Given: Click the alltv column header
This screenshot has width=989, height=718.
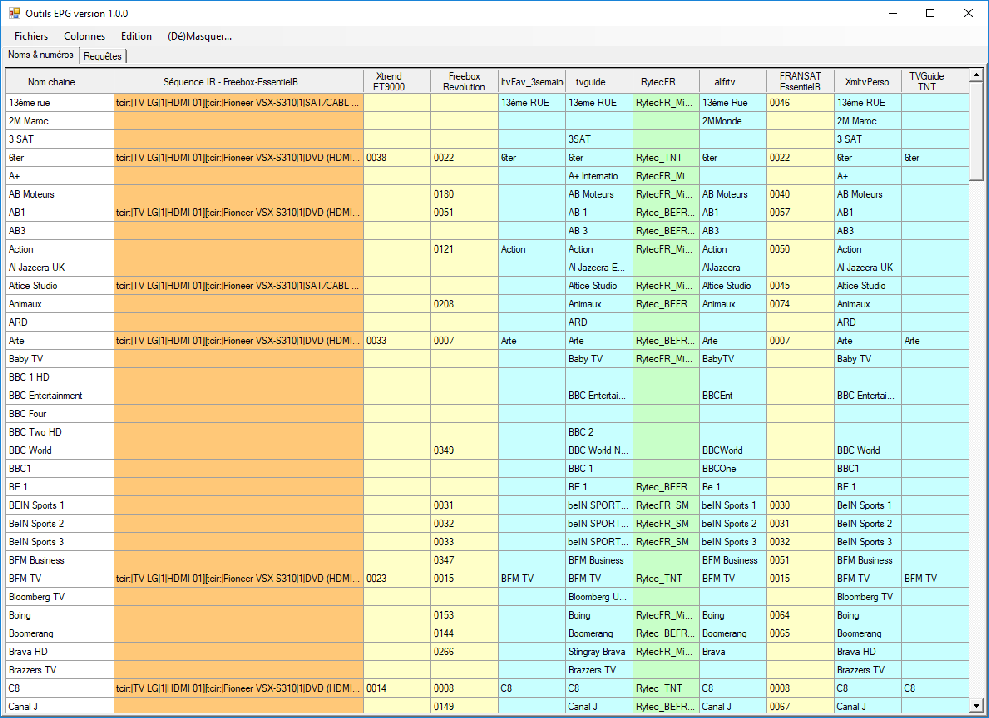Looking at the screenshot, I should tap(733, 81).
